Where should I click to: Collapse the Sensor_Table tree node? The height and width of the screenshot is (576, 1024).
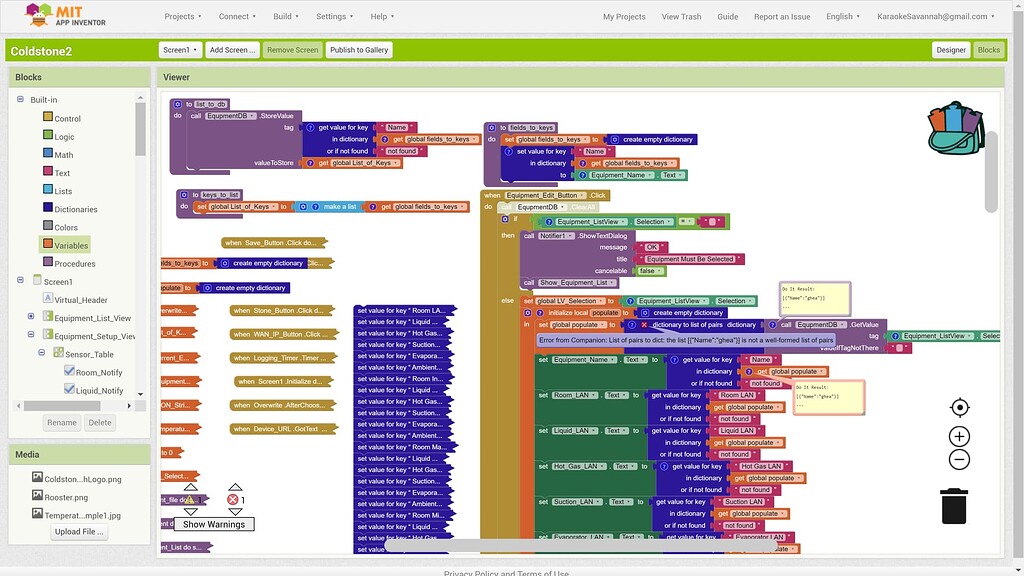pyautogui.click(x=42, y=353)
